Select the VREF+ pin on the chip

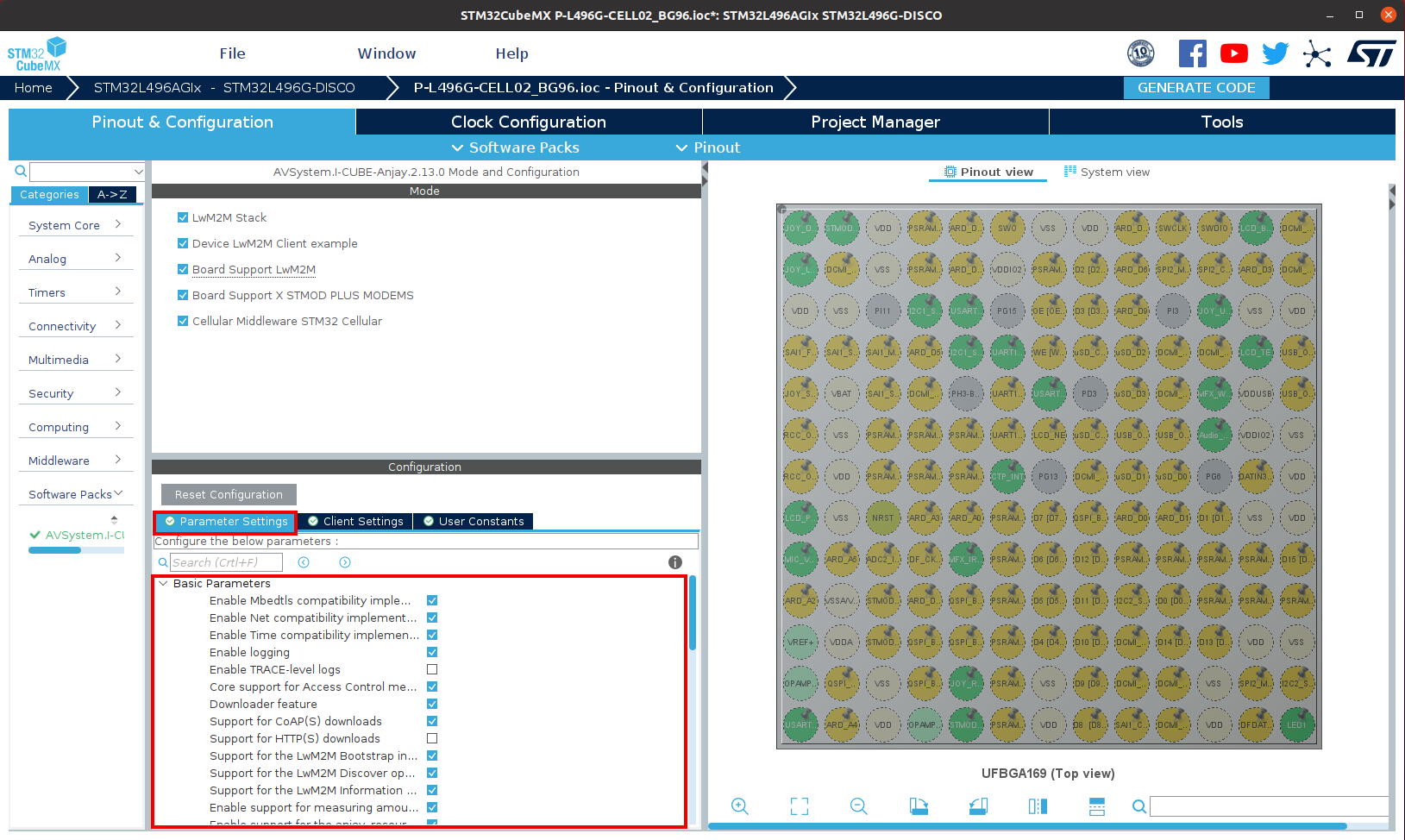tap(800, 642)
